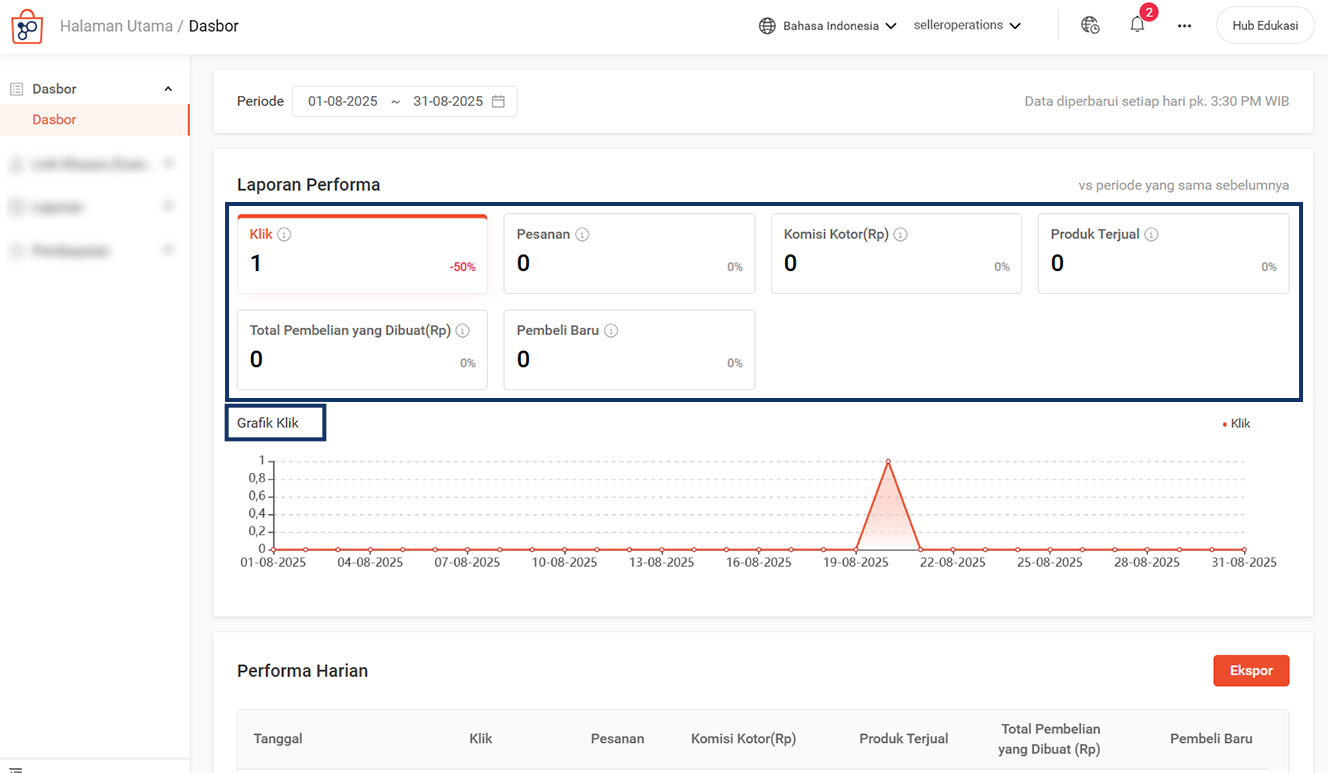Click the Hub Edukasi button

[x=1265, y=26]
